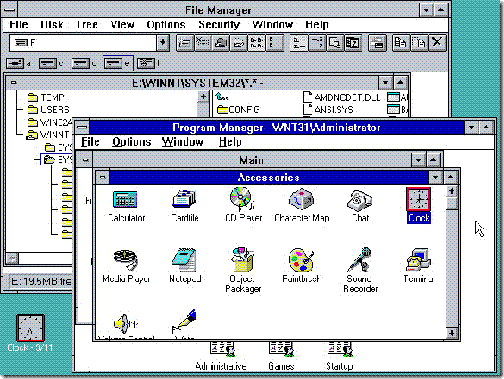
Task: Select the Notepad icon
Action: pyautogui.click(x=184, y=260)
